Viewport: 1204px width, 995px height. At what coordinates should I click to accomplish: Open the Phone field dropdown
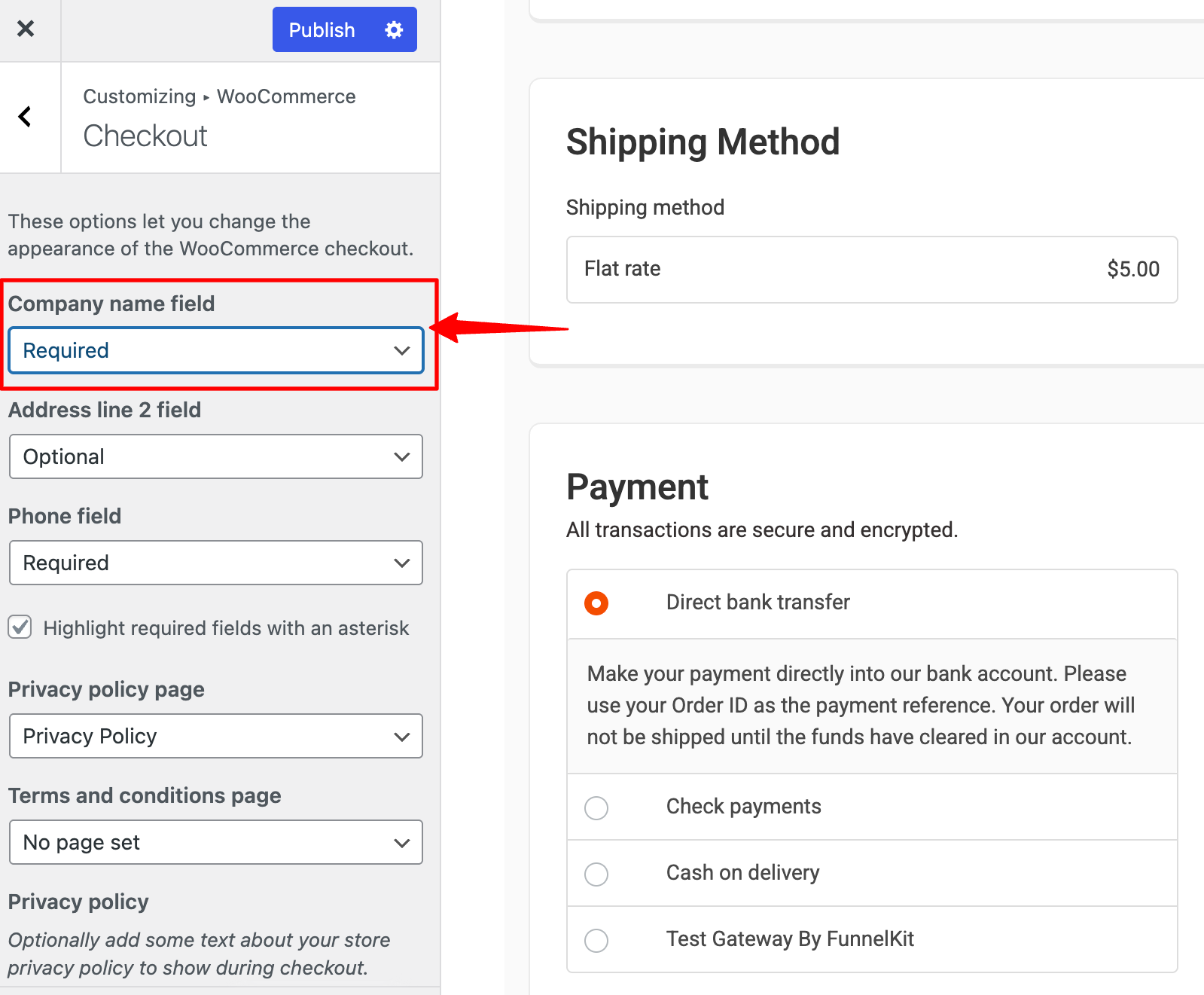point(216,563)
